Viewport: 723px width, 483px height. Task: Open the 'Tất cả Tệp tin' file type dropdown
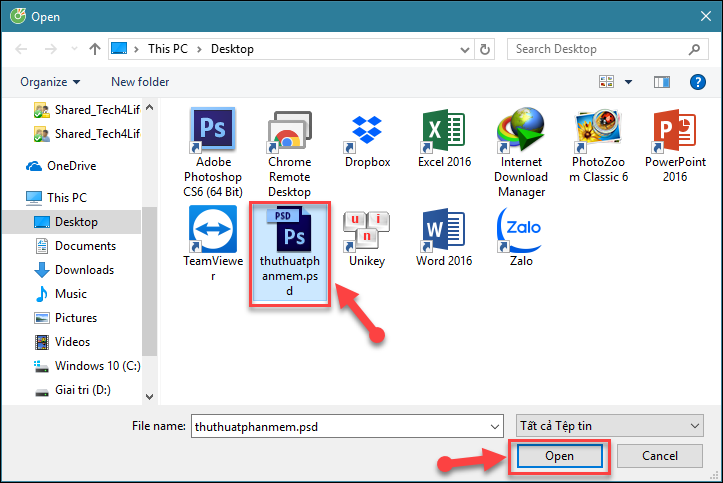click(x=610, y=426)
